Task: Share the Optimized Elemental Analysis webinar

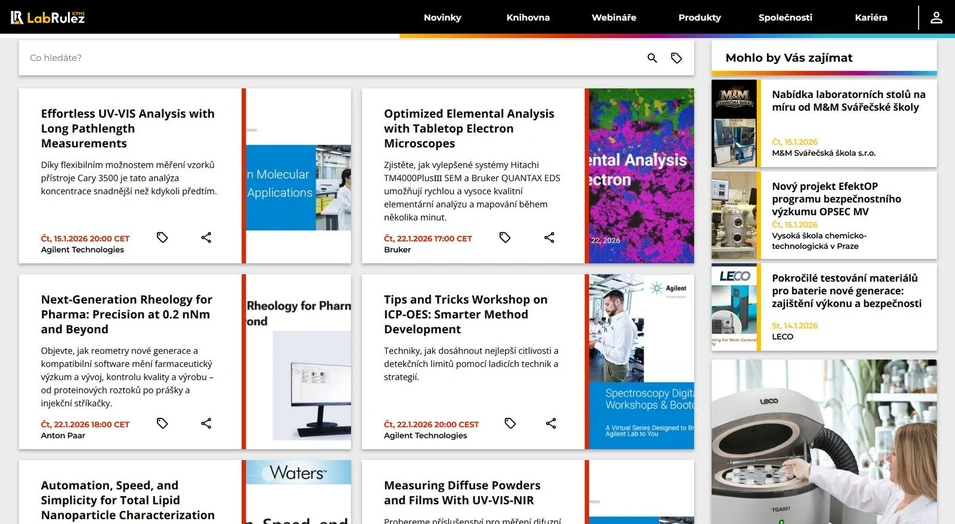Action: [549, 238]
